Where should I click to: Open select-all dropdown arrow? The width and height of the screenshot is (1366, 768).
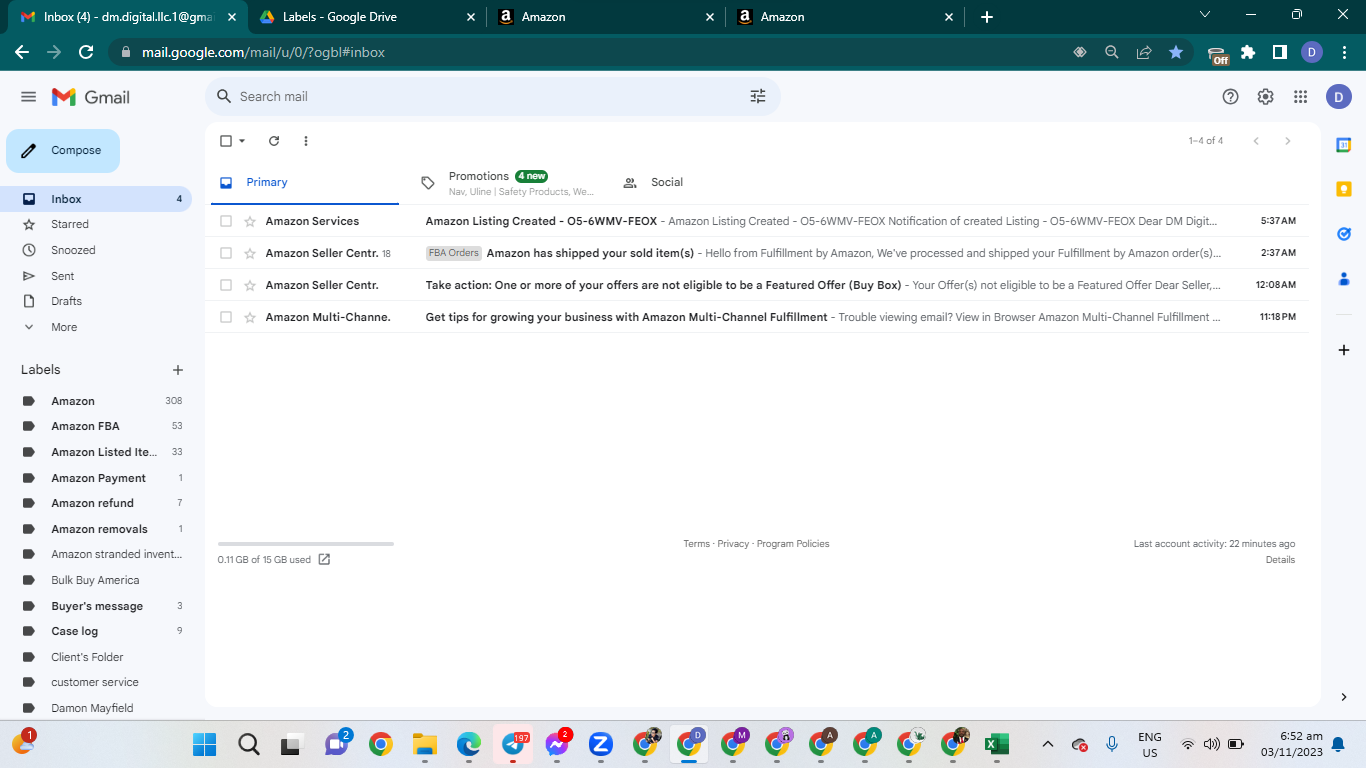(x=242, y=141)
